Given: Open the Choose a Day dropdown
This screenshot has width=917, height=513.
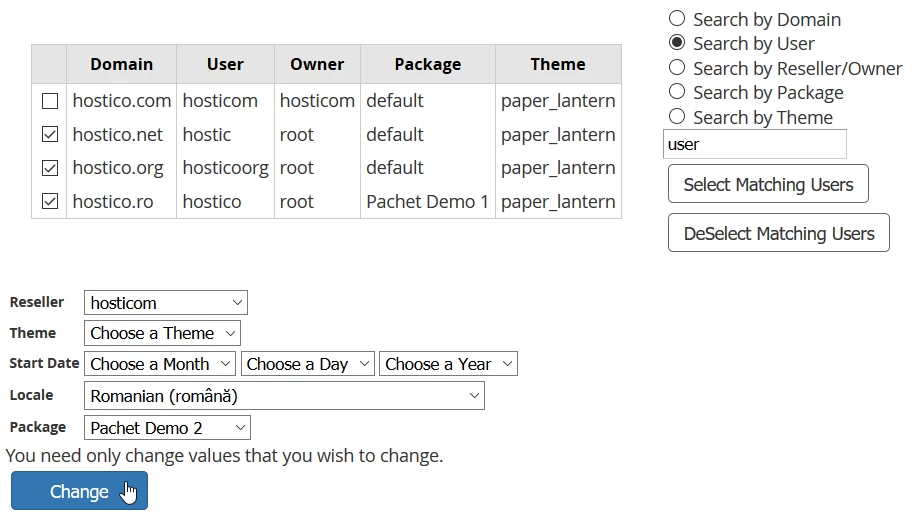Looking at the screenshot, I should [x=308, y=364].
